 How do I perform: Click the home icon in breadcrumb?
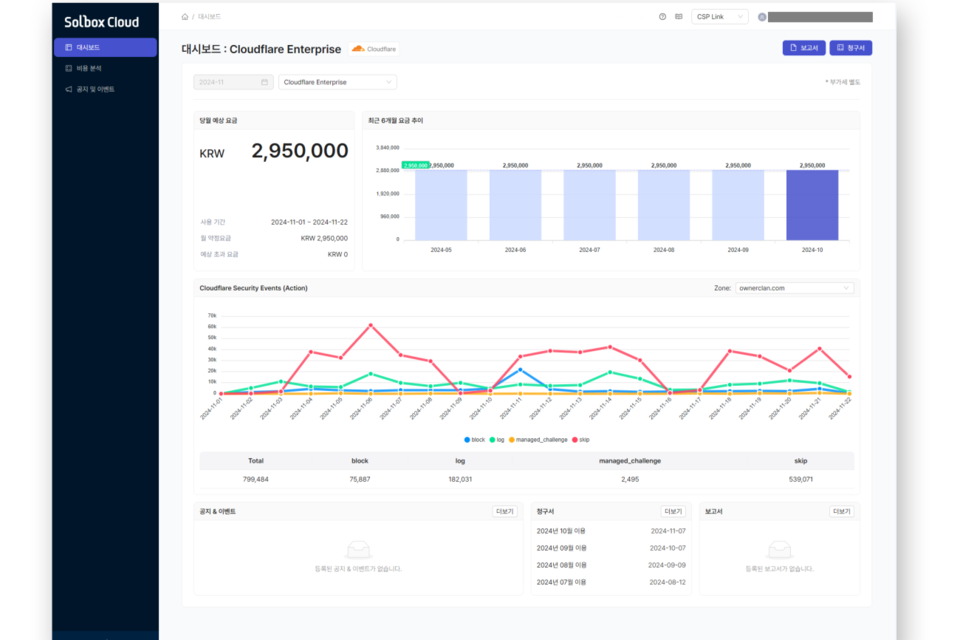pos(185,17)
